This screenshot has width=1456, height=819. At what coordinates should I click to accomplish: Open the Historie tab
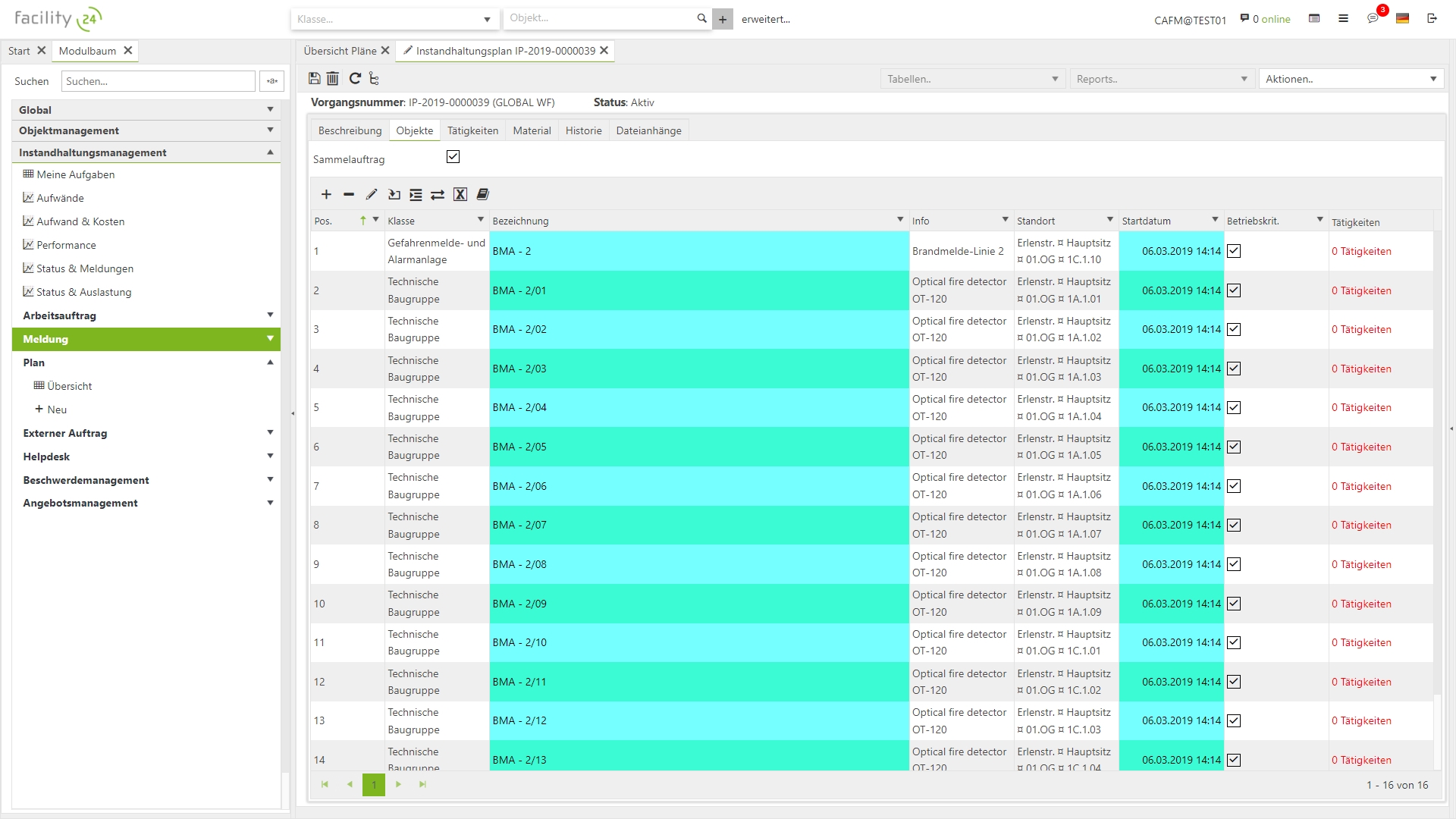tap(583, 130)
